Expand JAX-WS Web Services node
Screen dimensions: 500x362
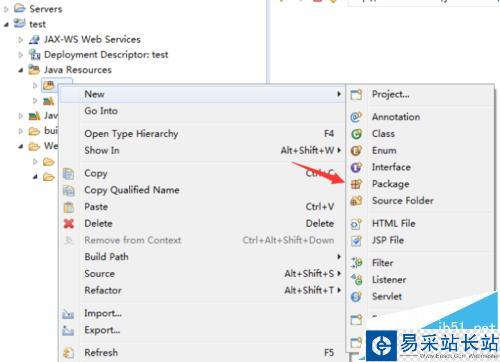coord(21,40)
